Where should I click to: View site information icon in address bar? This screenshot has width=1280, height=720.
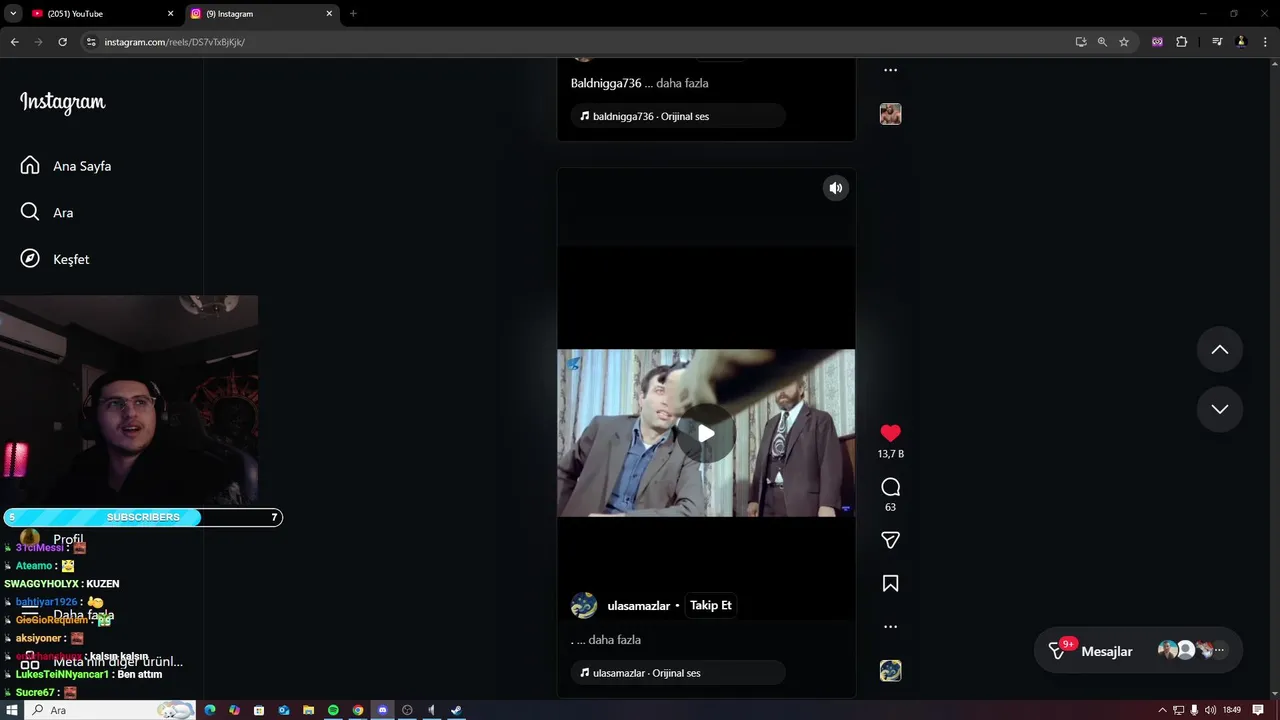coord(91,42)
